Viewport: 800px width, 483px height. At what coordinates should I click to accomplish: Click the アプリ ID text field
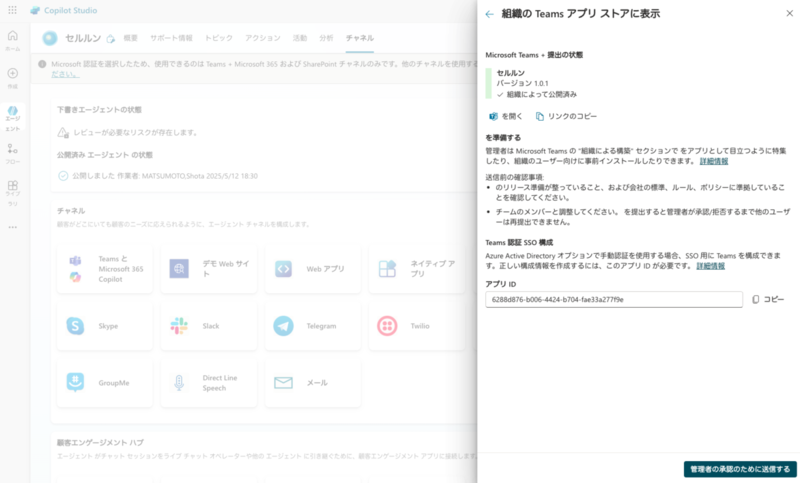614,299
